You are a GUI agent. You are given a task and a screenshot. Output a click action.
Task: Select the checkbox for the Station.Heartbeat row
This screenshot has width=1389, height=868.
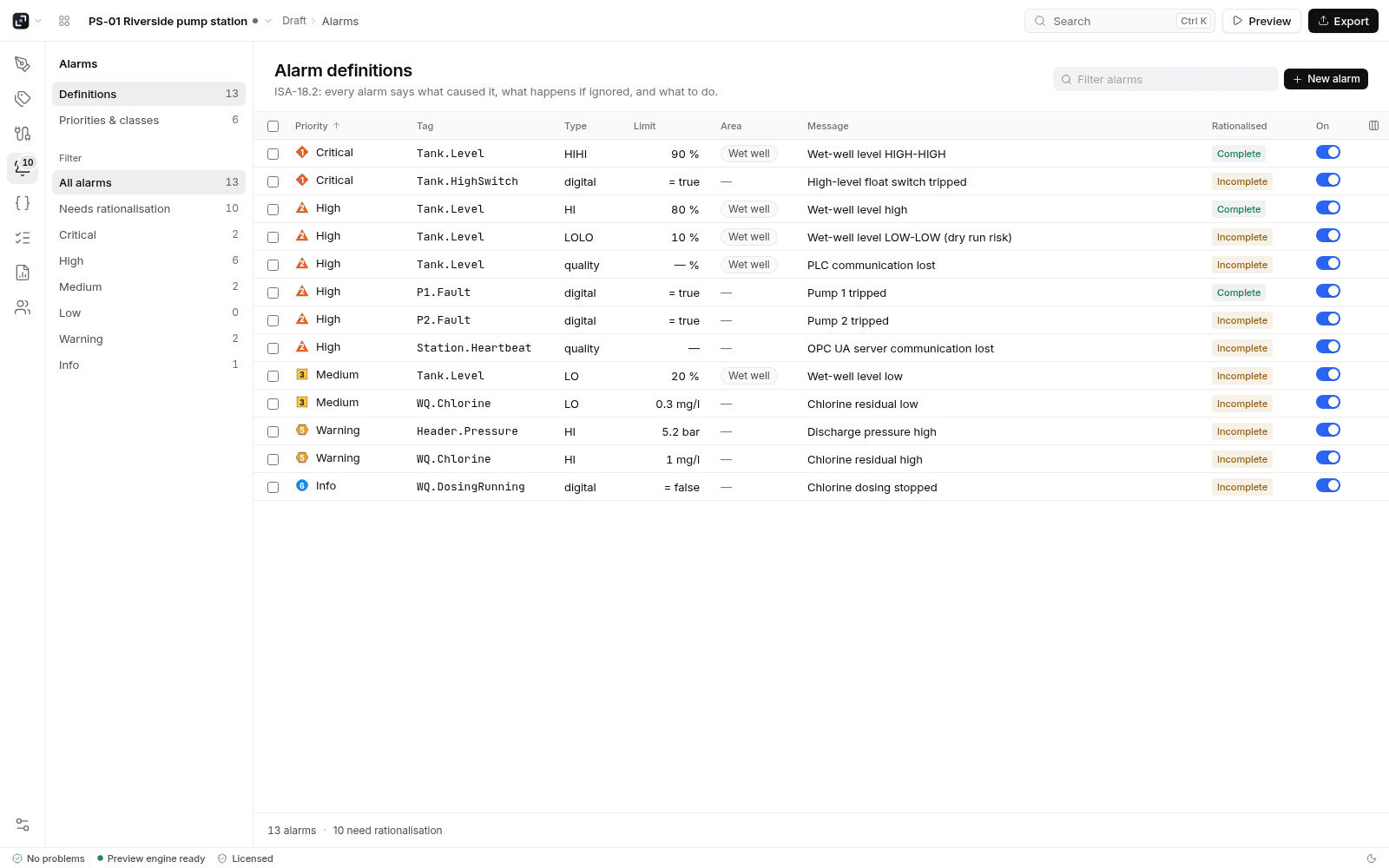(x=273, y=348)
